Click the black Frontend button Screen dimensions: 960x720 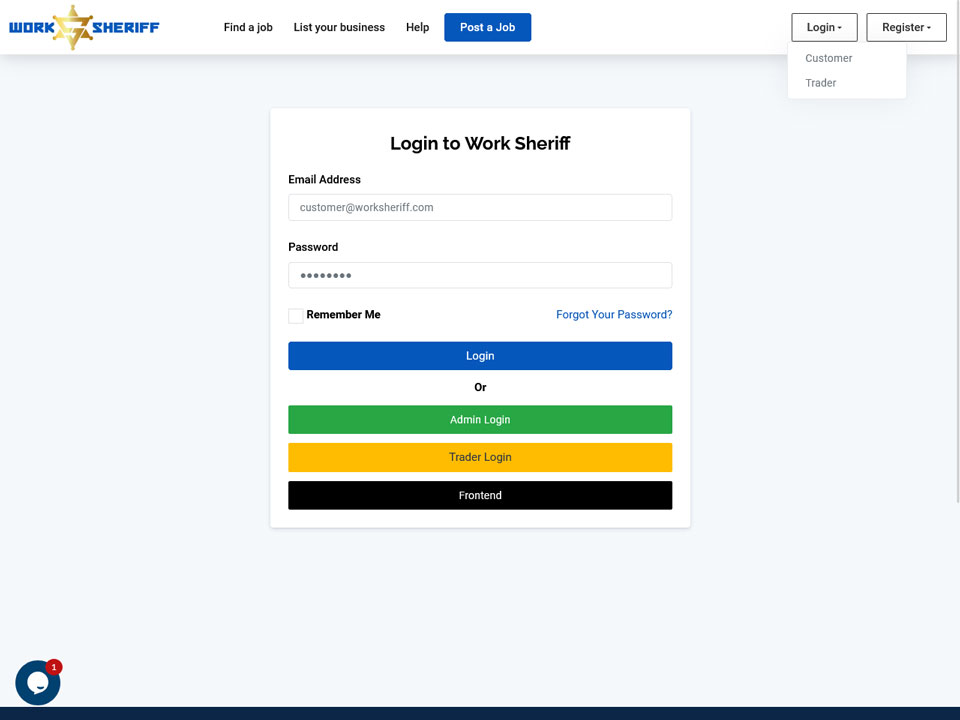(x=480, y=495)
